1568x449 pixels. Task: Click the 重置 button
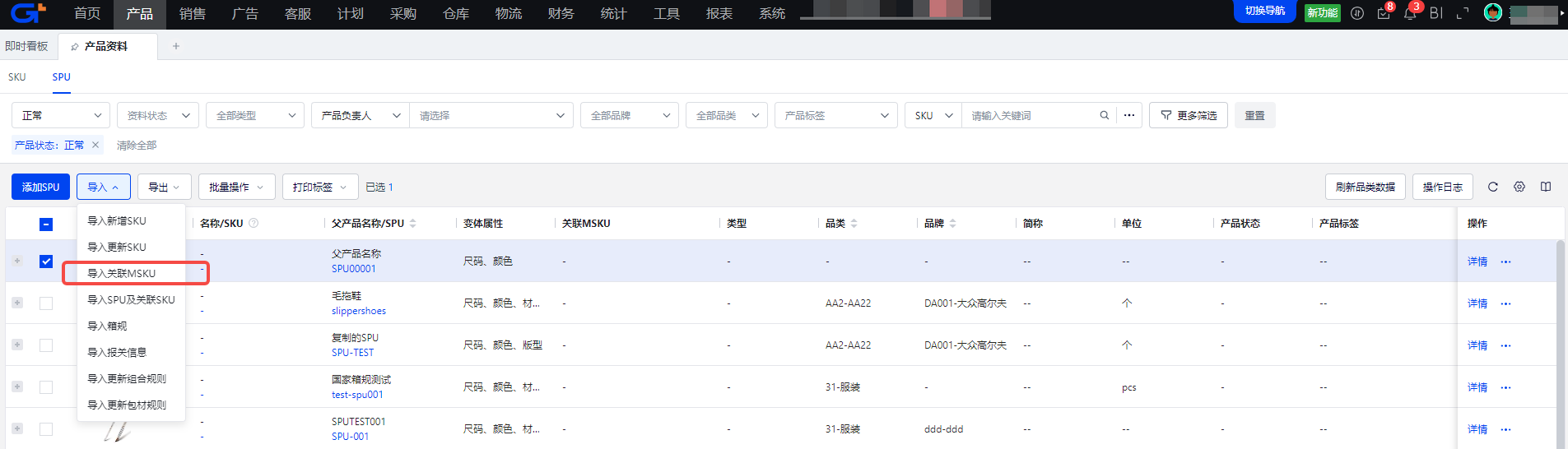tap(1254, 115)
